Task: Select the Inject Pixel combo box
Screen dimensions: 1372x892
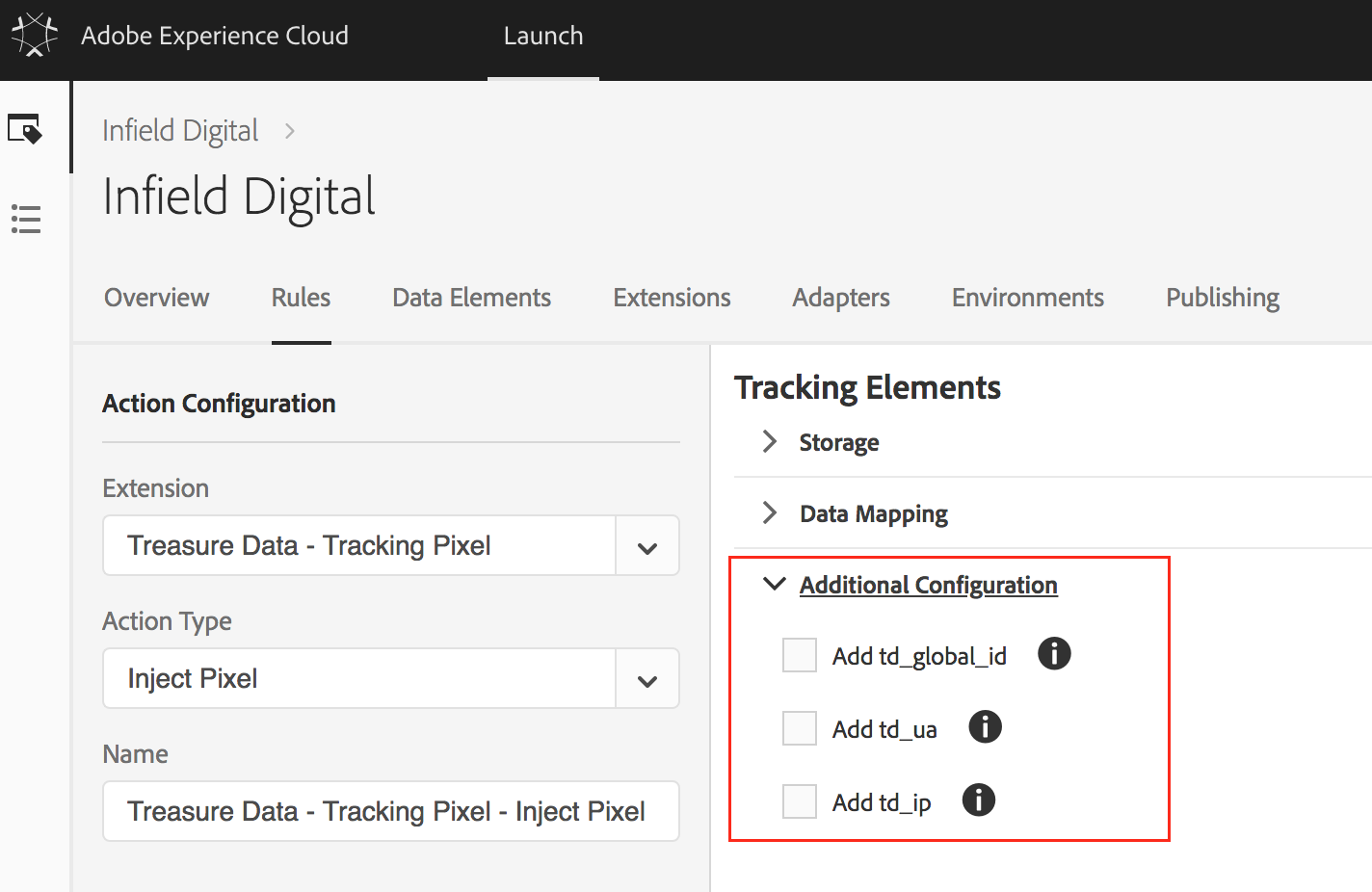Action: point(391,678)
